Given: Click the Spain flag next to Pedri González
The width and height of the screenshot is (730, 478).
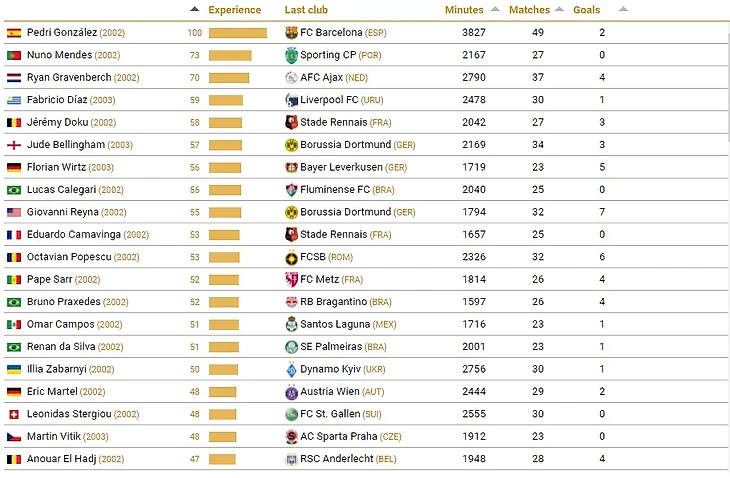Looking at the screenshot, I should pyautogui.click(x=14, y=33).
